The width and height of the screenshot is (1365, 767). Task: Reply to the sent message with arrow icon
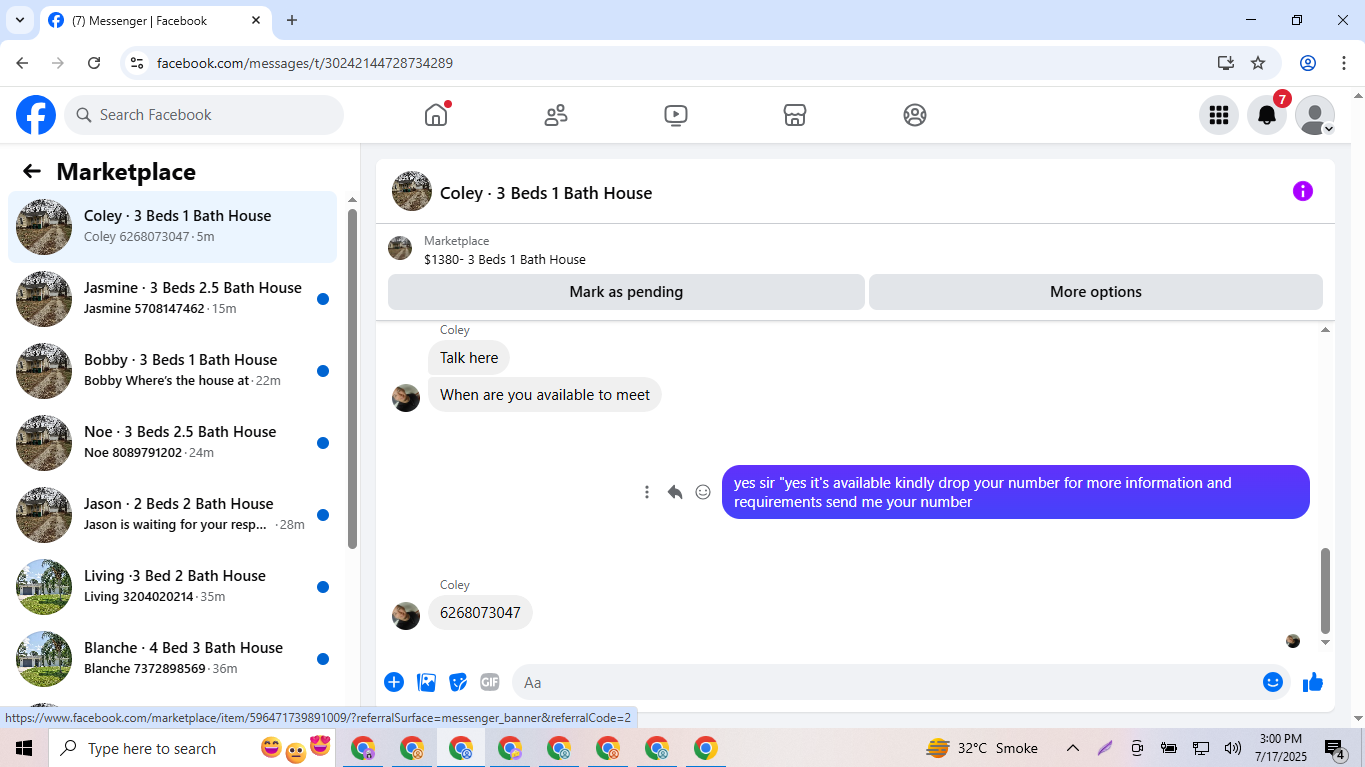(675, 492)
